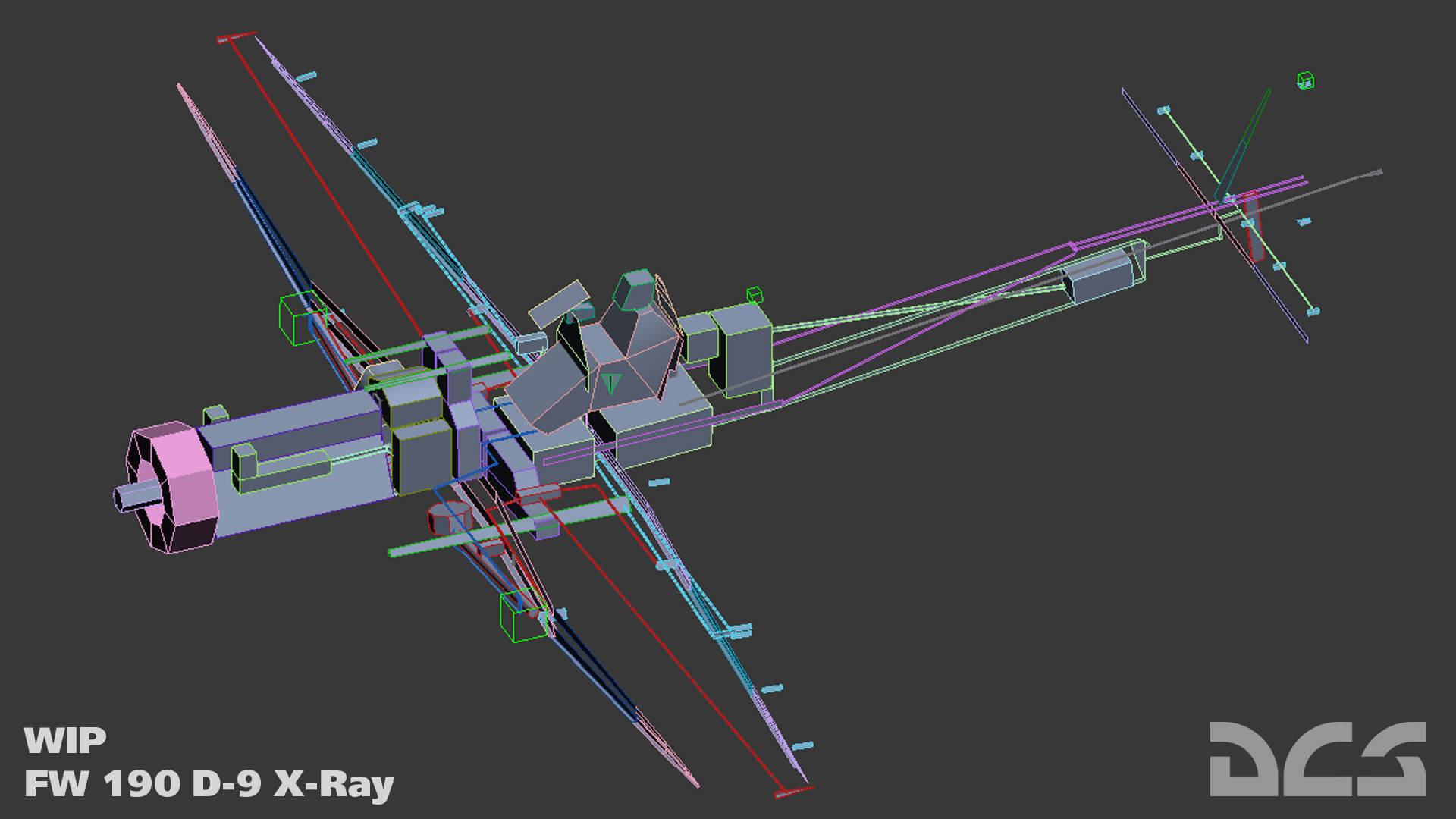
Task: Select green wireframe box on upper wing
Action: click(x=301, y=318)
